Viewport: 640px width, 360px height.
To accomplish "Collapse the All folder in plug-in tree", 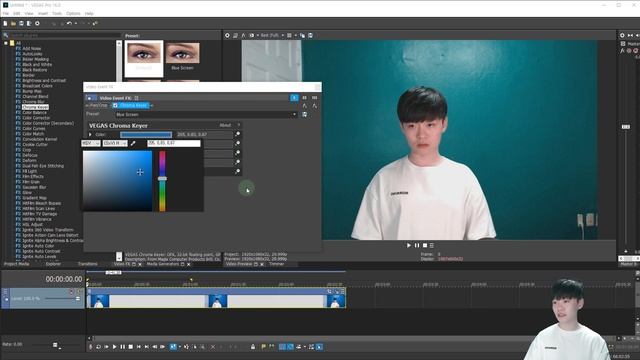I will (6, 43).
